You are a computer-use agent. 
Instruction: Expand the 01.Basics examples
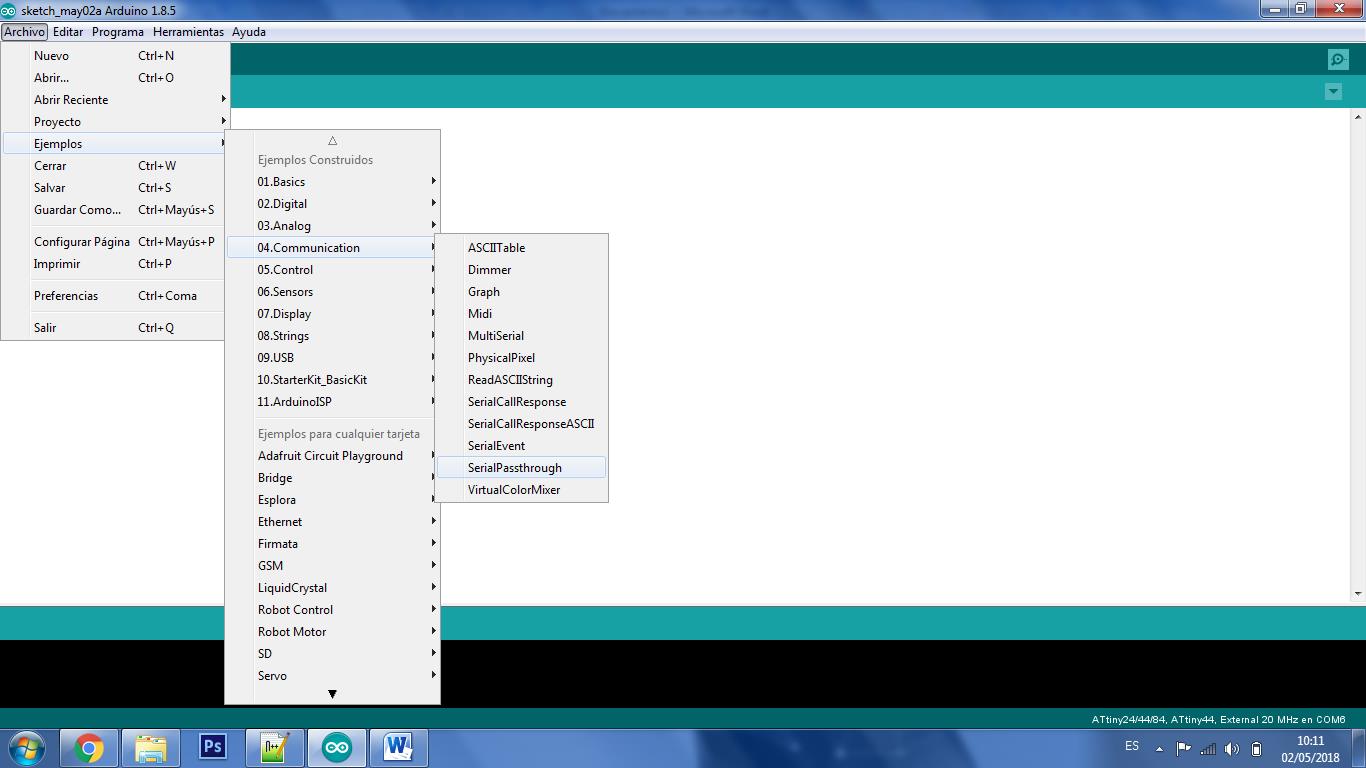tap(332, 182)
